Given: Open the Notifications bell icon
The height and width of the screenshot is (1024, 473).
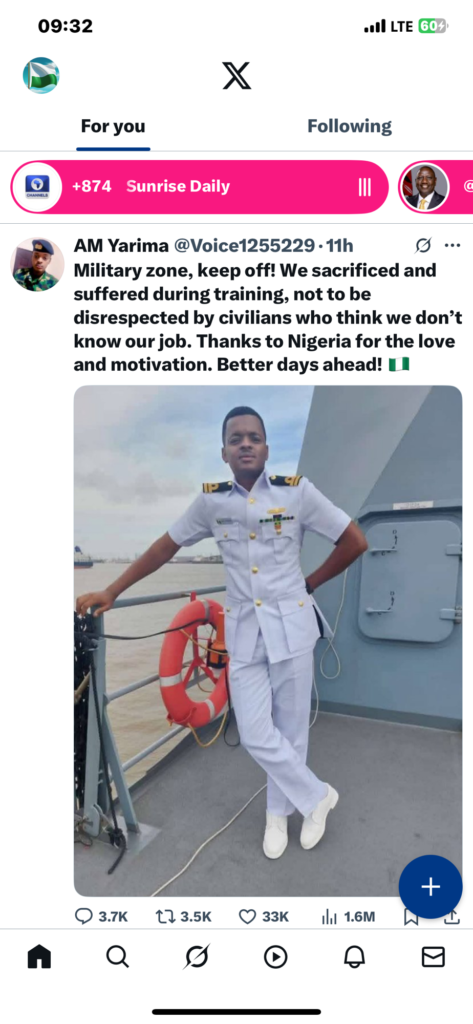Looking at the screenshot, I should pyautogui.click(x=354, y=957).
